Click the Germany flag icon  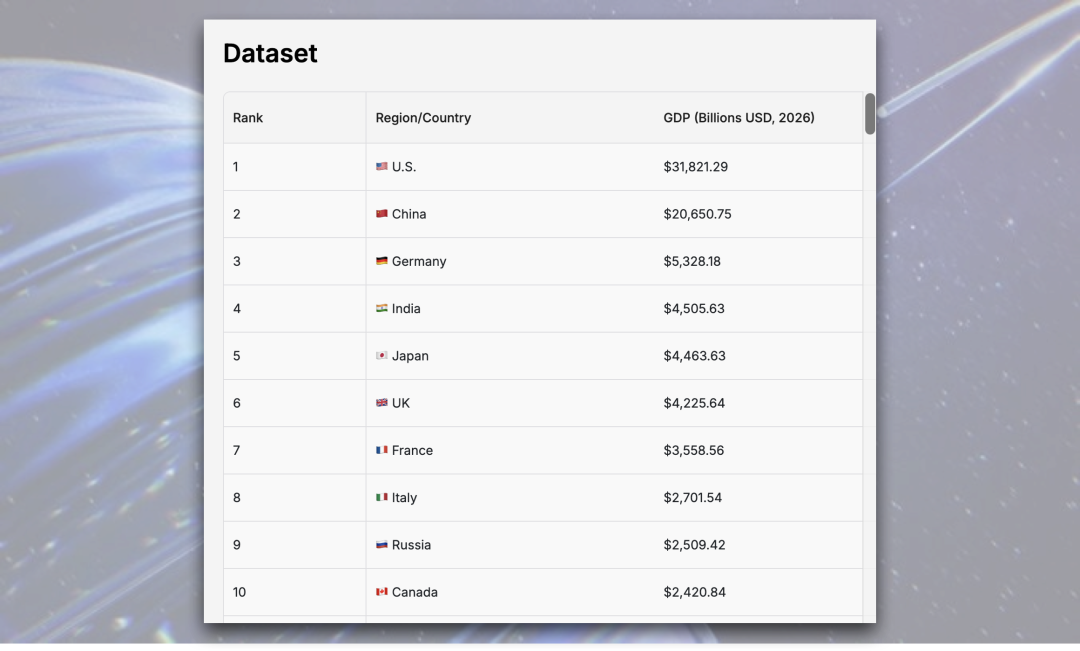(x=381, y=261)
